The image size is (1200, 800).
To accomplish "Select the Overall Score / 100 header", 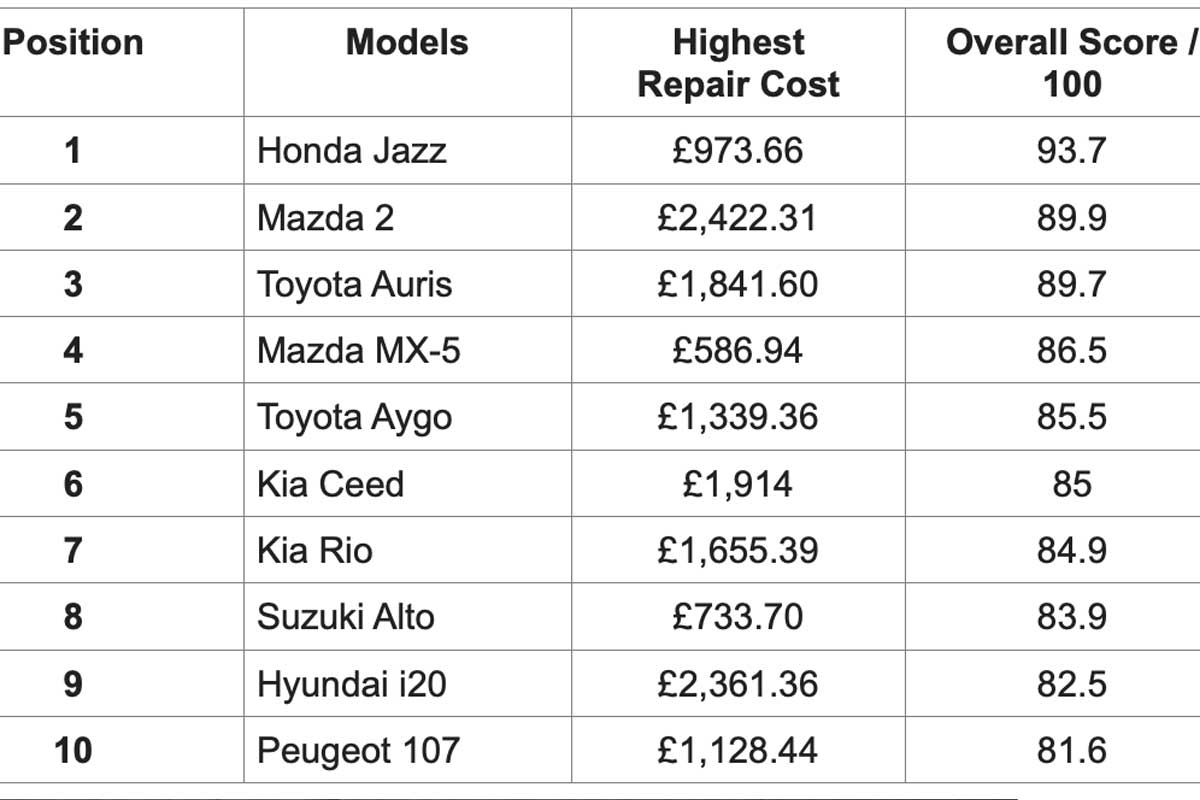I will [1072, 63].
